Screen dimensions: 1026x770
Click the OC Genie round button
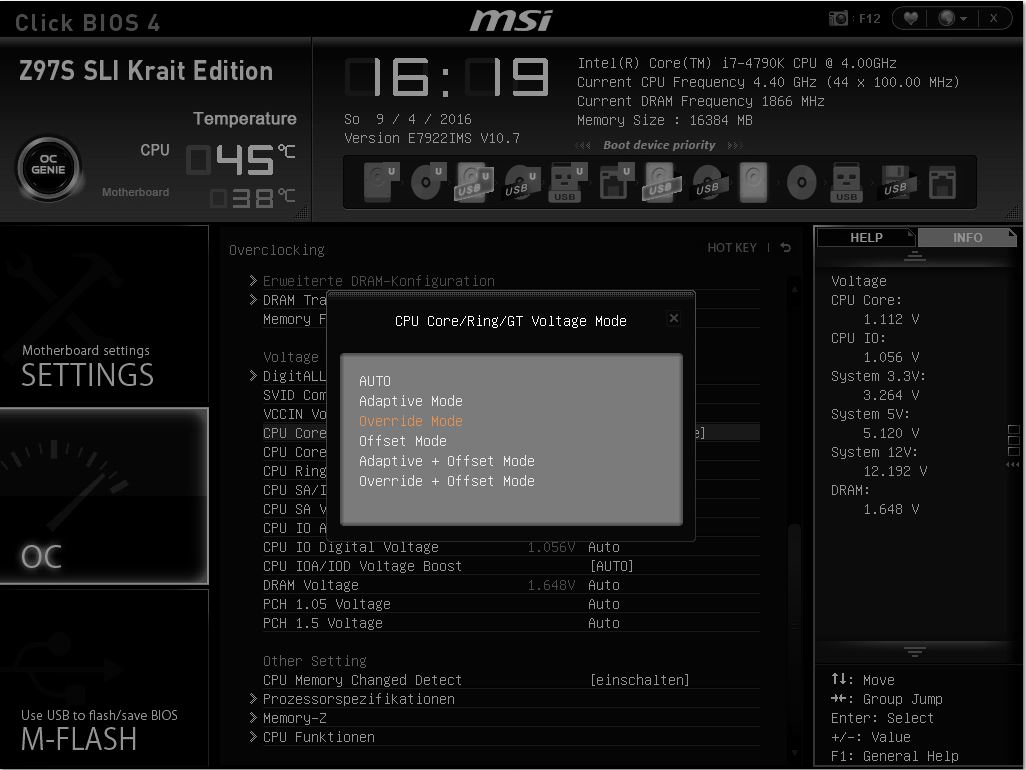48,167
